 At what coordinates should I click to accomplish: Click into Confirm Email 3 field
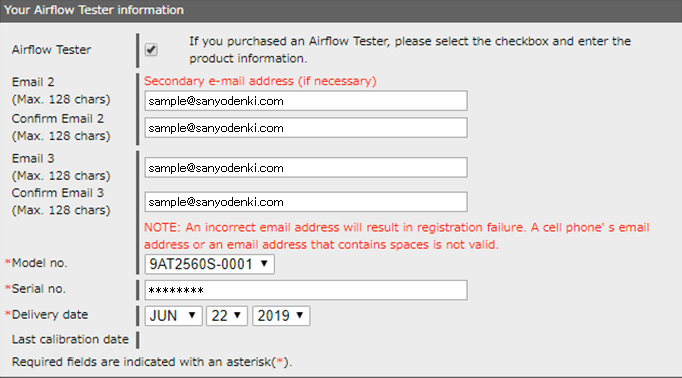pyautogui.click(x=306, y=202)
